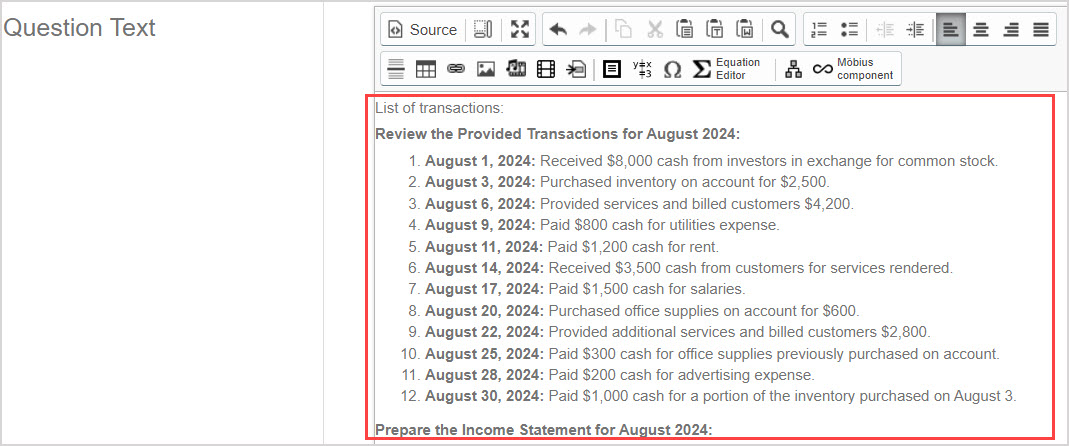Screen dimensions: 1069x446
Task: Toggle align left formatting
Action: click(x=951, y=30)
